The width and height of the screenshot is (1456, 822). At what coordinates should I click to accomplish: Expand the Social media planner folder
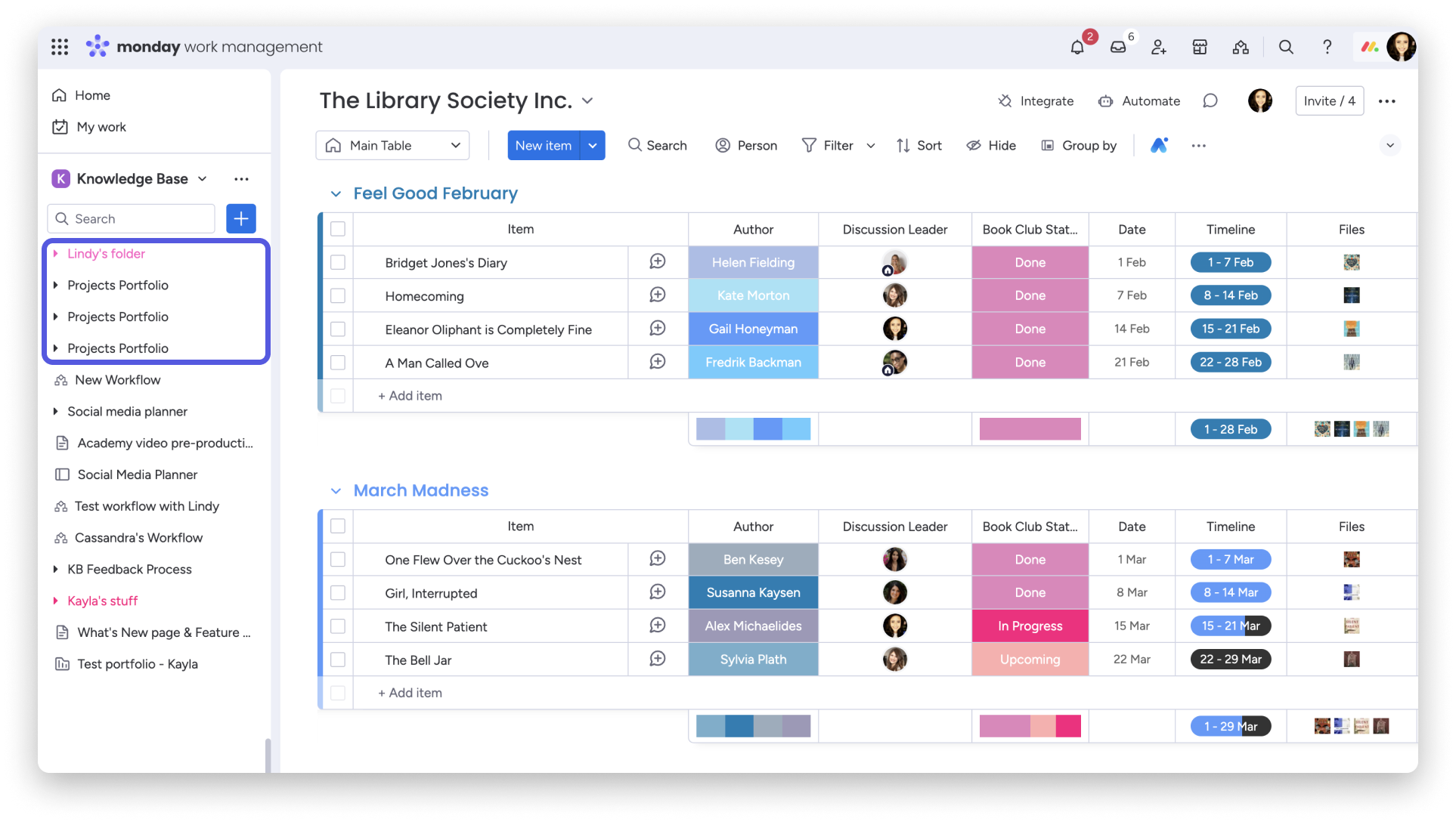click(x=56, y=412)
